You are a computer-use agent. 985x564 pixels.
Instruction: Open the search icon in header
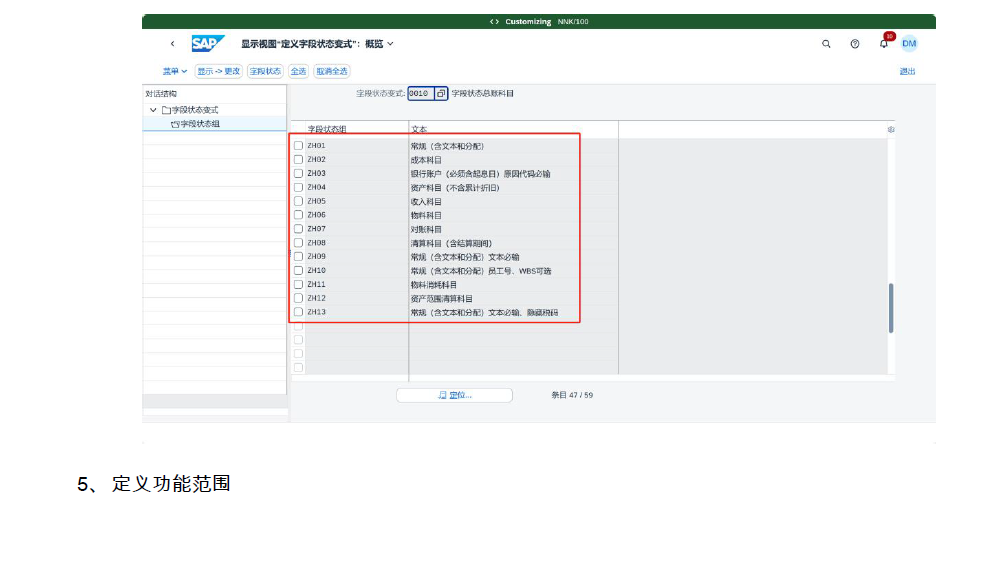tap(826, 44)
